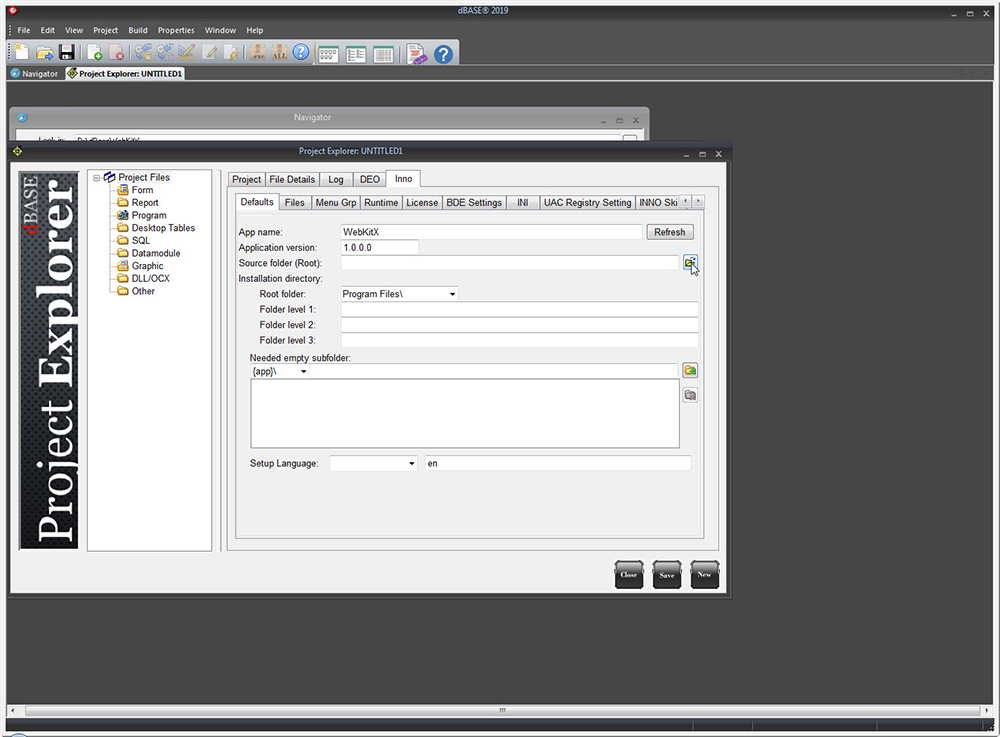Screen dimensions: 1000x737
Task: Click the horizontal scrollbar thumb at the bottom
Action: point(502,710)
